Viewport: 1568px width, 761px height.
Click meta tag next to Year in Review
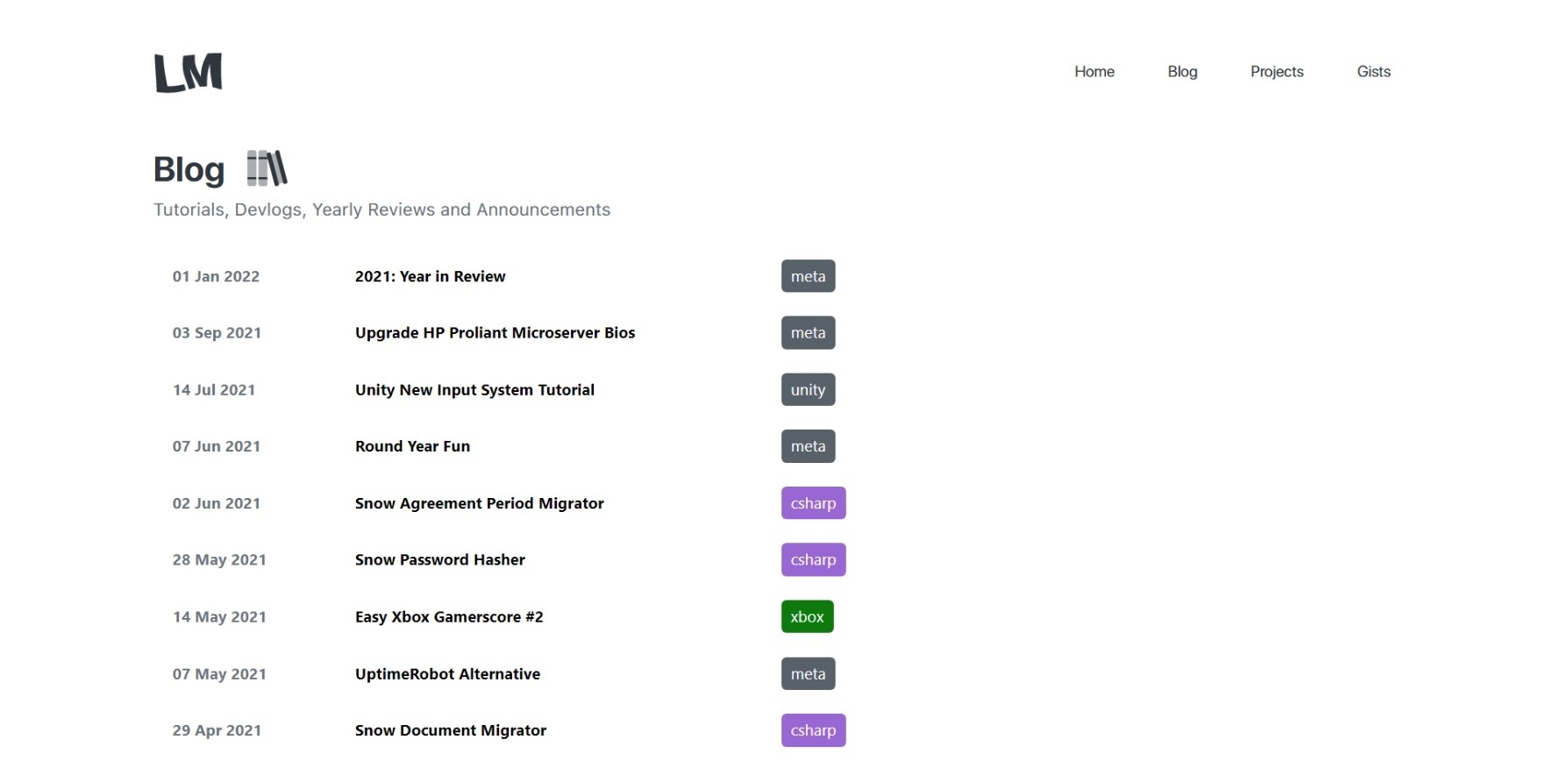[808, 276]
